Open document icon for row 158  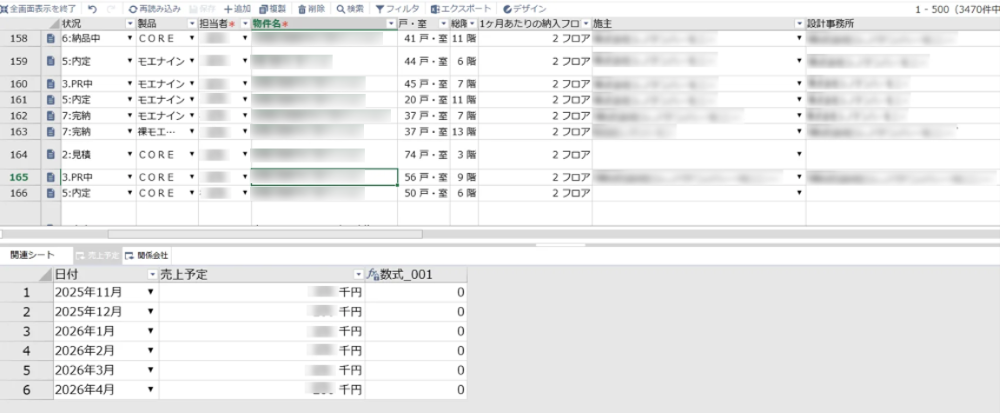coord(50,38)
